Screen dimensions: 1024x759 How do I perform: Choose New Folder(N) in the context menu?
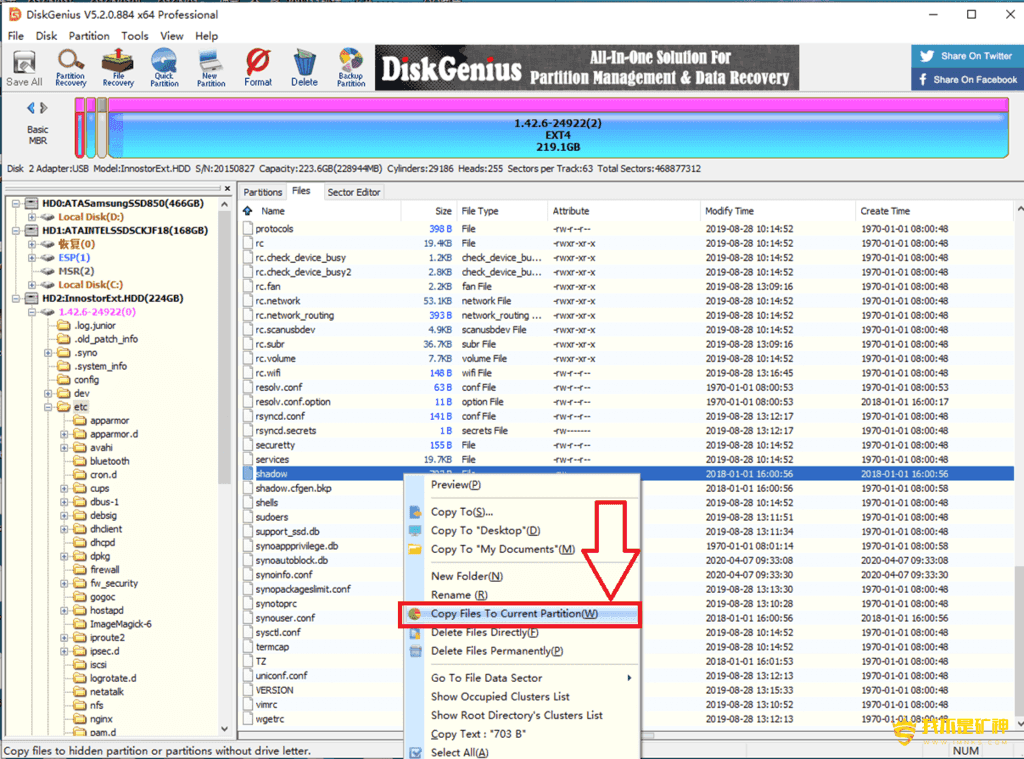(x=467, y=576)
